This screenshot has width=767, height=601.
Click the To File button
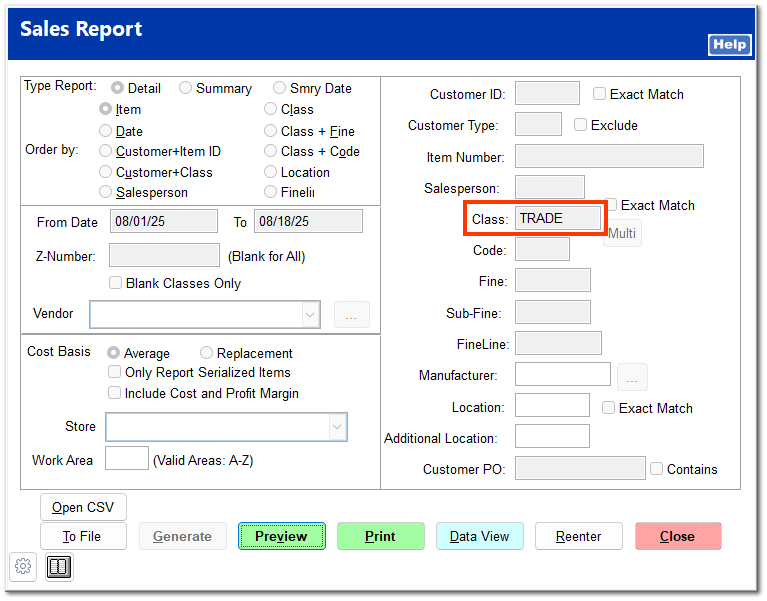pyautogui.click(x=83, y=536)
